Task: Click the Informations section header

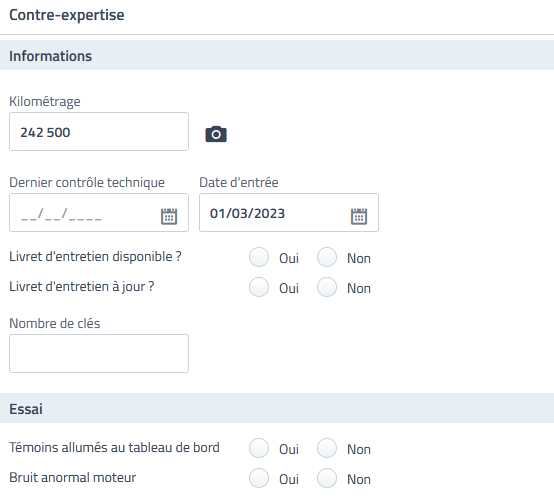Action: (x=277, y=55)
